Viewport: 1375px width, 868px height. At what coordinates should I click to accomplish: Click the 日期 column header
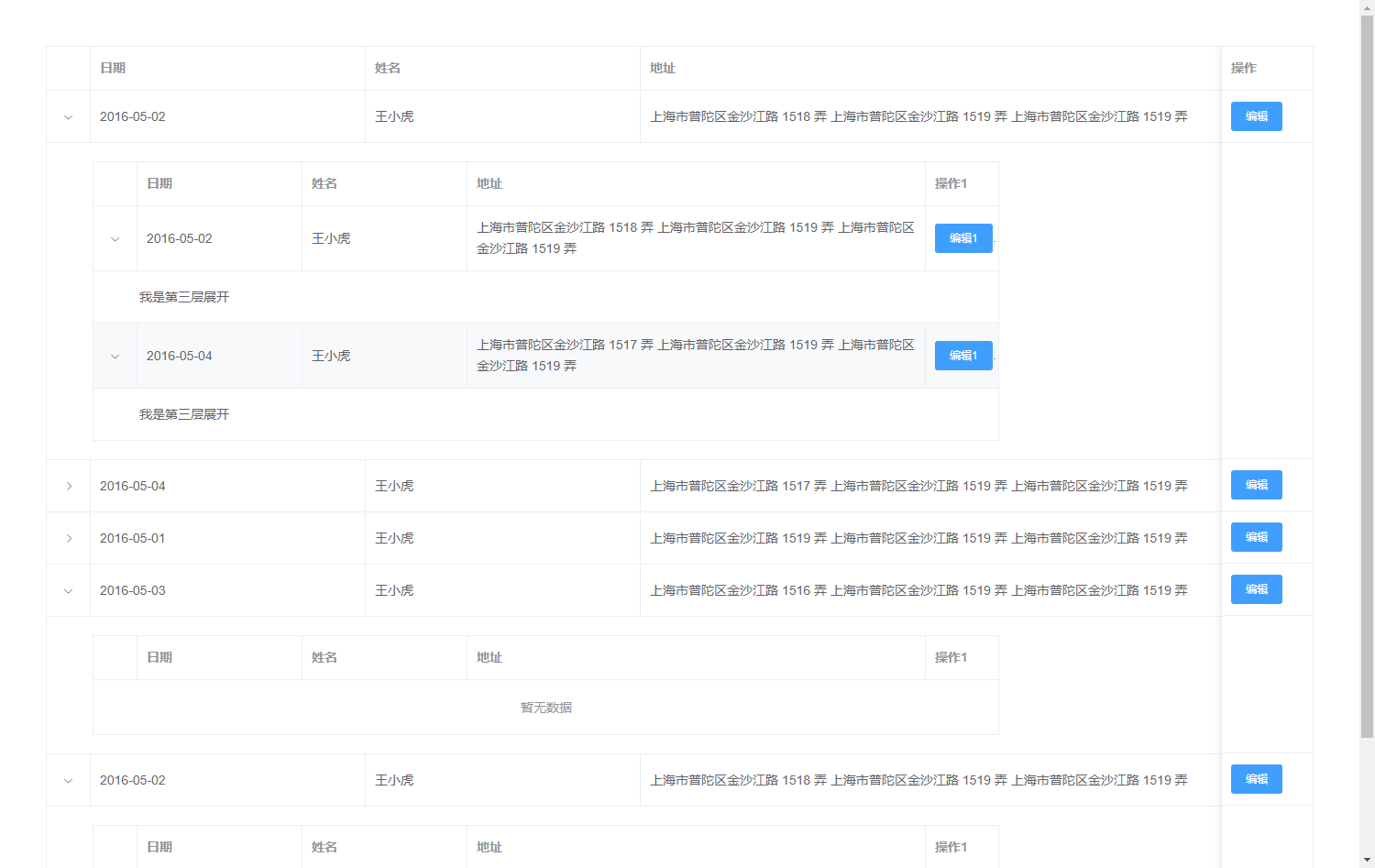pyautogui.click(x=114, y=68)
